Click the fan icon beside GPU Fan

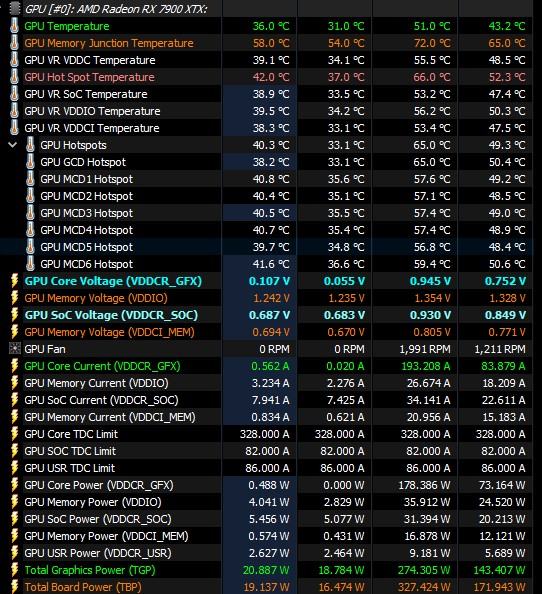pyautogui.click(x=14, y=349)
